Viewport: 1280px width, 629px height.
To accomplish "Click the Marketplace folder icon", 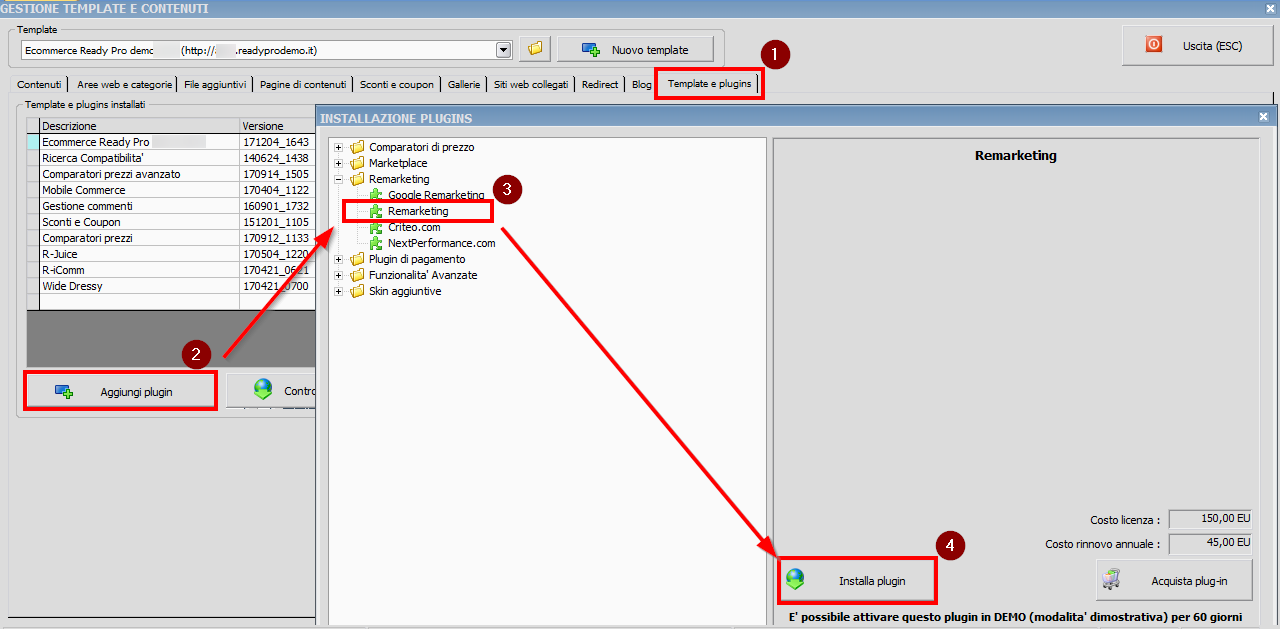I will (357, 163).
